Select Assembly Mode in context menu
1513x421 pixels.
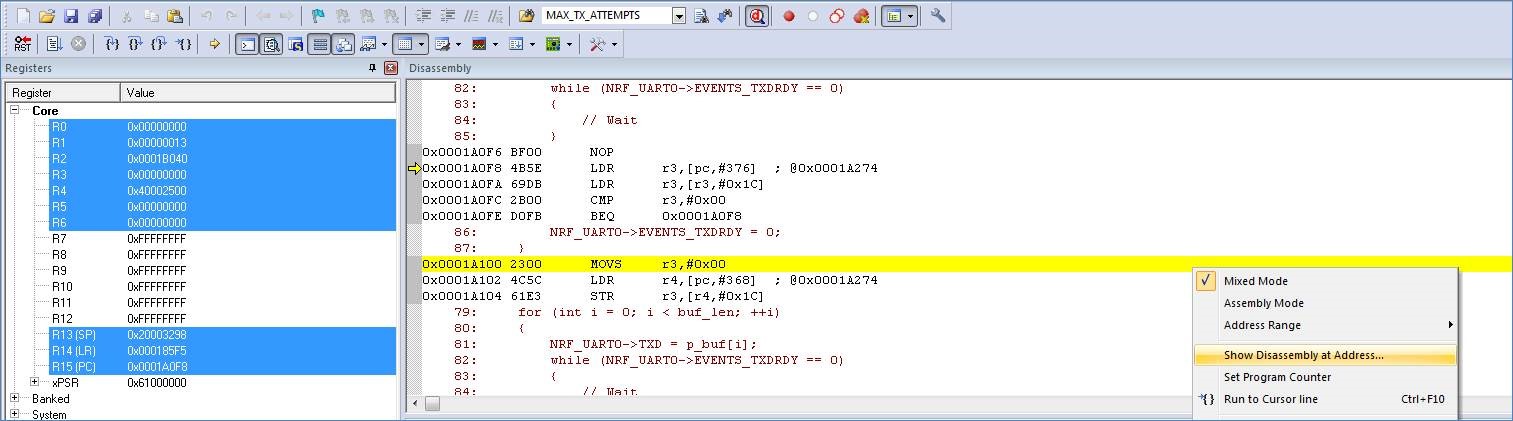[1325, 303]
